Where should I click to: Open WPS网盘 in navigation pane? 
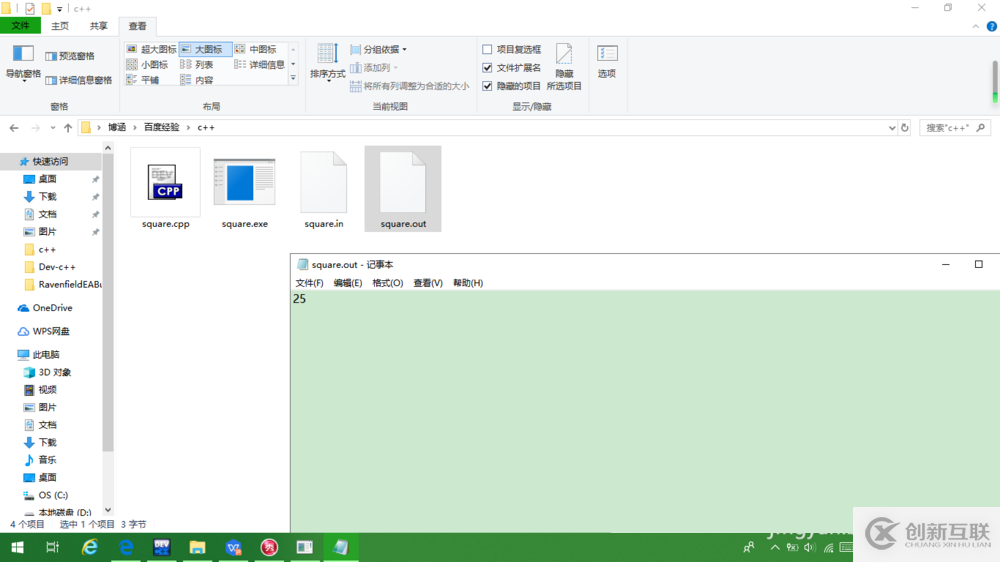pyautogui.click(x=51, y=331)
